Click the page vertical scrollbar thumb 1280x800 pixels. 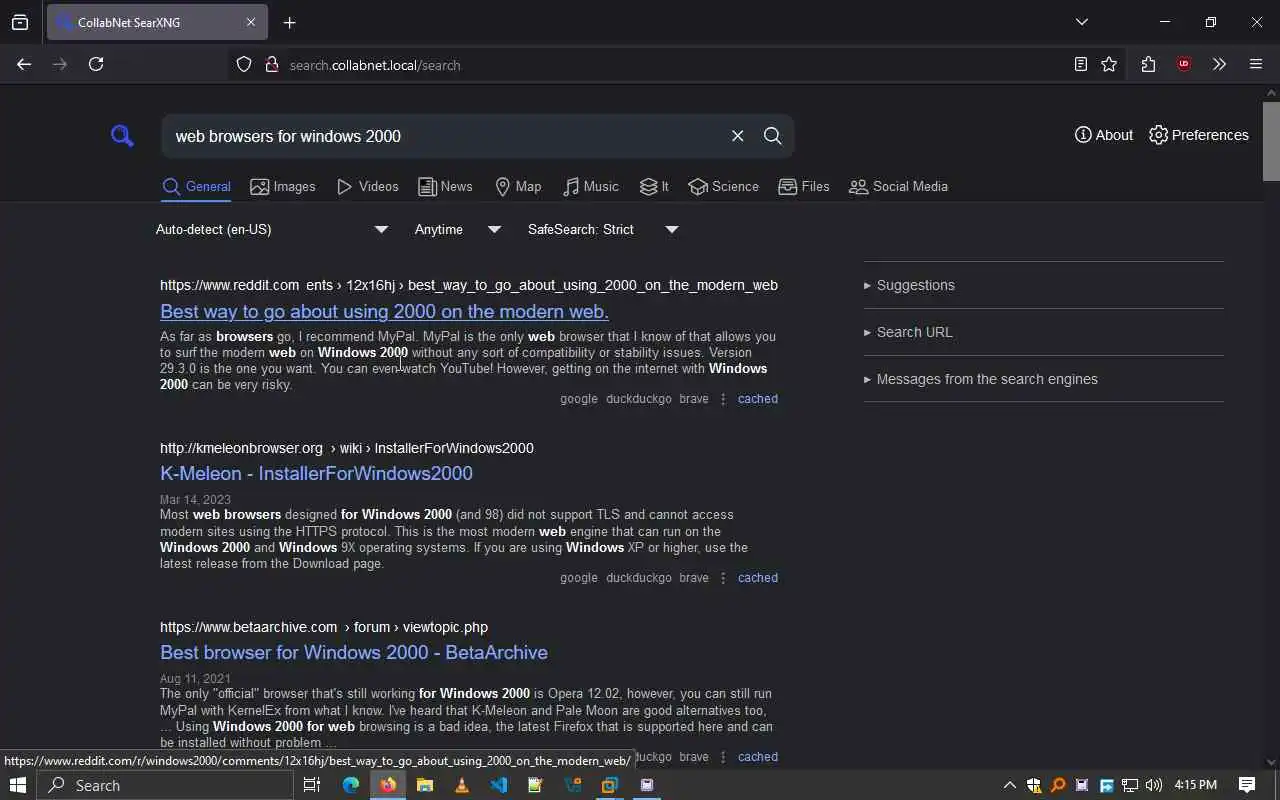point(1271,140)
